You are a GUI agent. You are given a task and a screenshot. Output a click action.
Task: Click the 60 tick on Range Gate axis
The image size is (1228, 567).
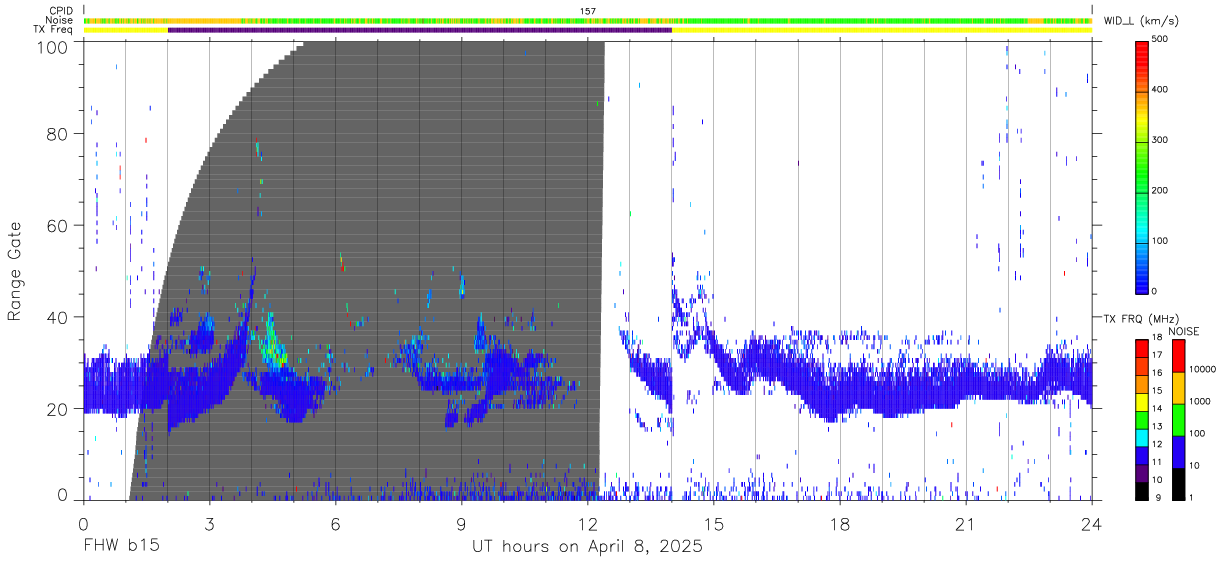click(57, 225)
